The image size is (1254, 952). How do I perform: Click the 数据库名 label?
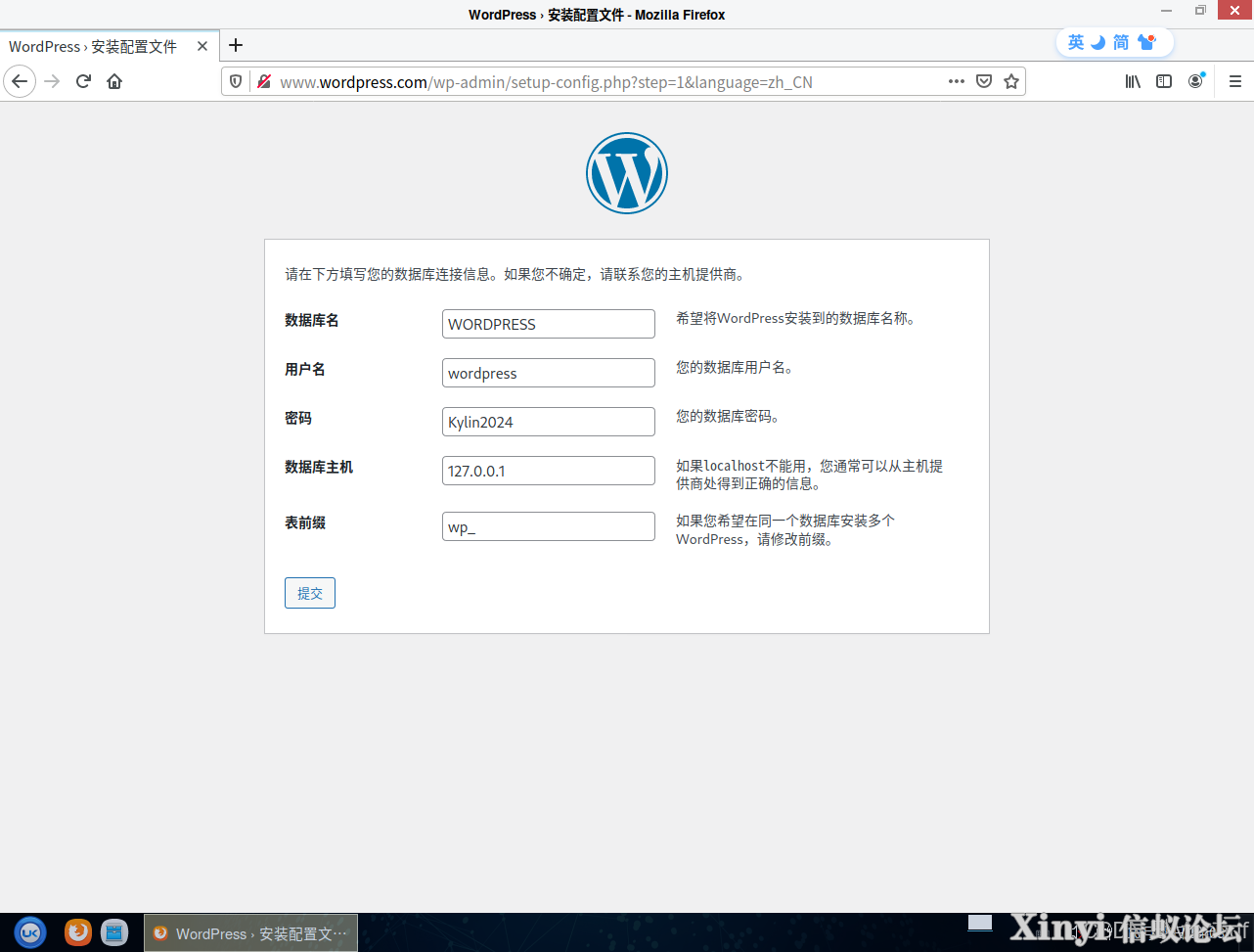point(312,320)
